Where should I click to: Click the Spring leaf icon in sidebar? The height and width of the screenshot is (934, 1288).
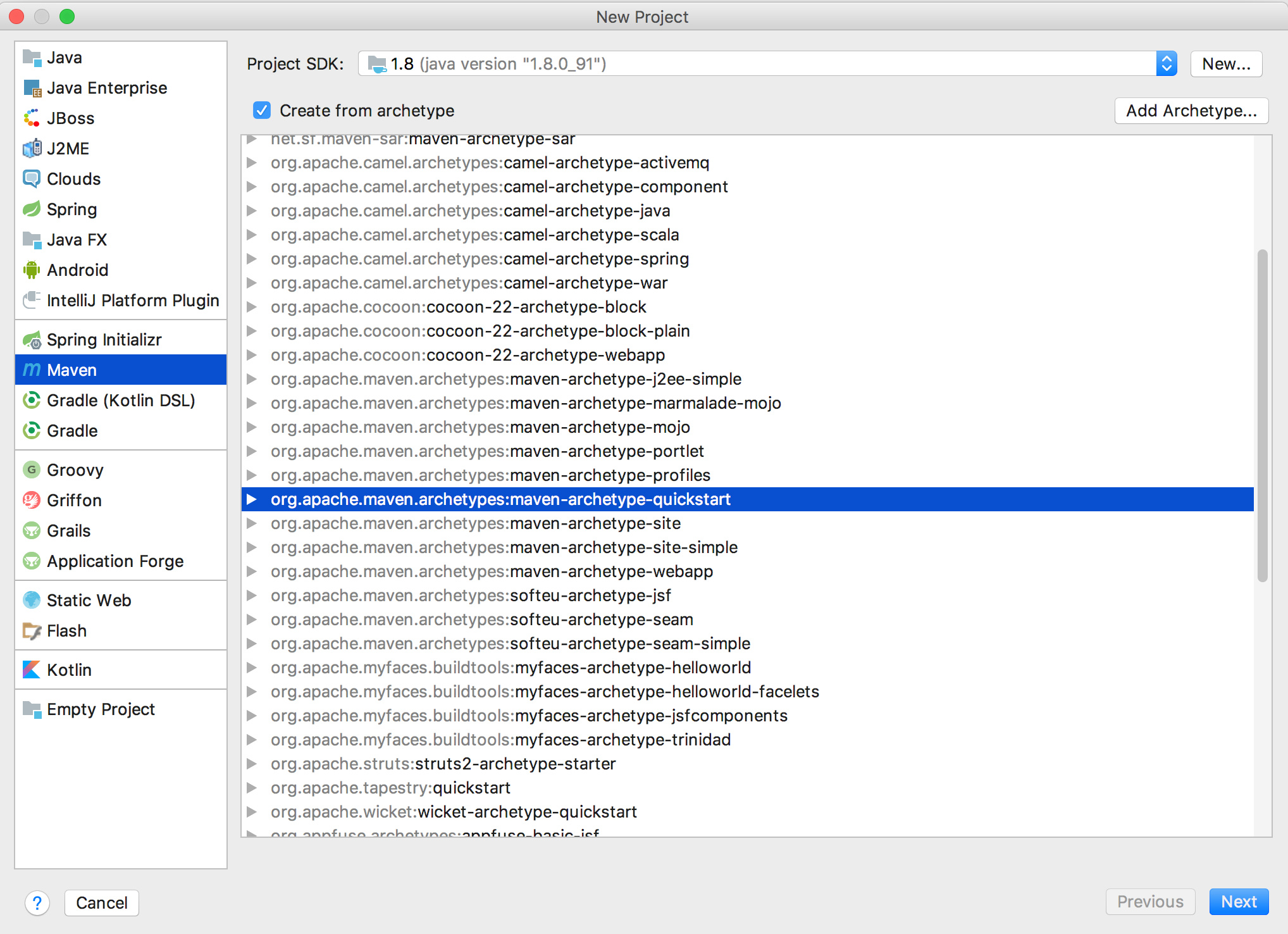[x=32, y=209]
